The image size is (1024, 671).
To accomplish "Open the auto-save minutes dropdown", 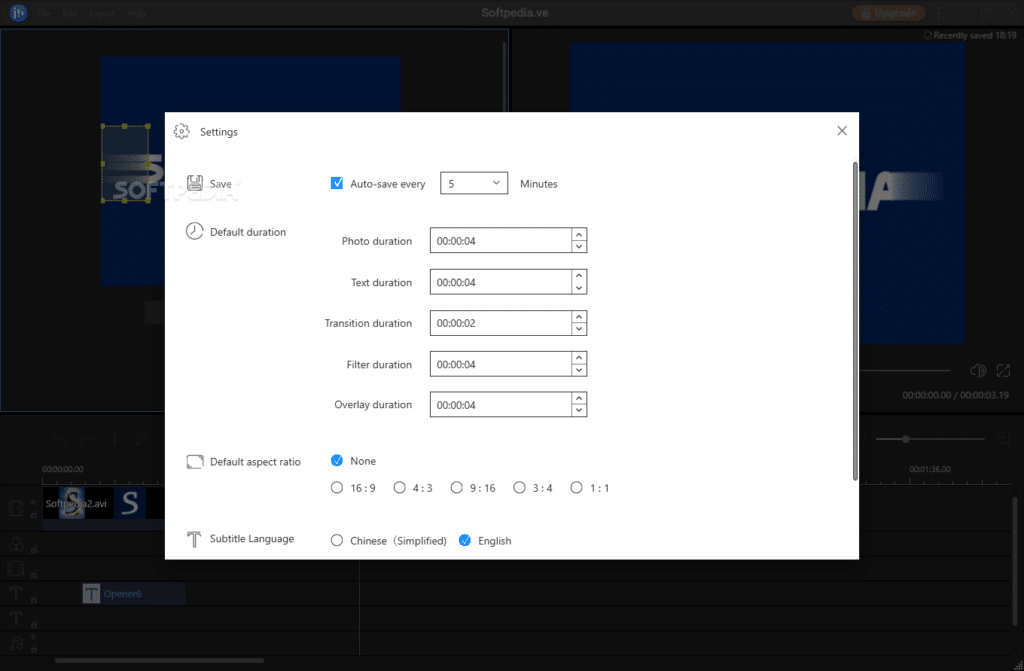I will coord(473,184).
